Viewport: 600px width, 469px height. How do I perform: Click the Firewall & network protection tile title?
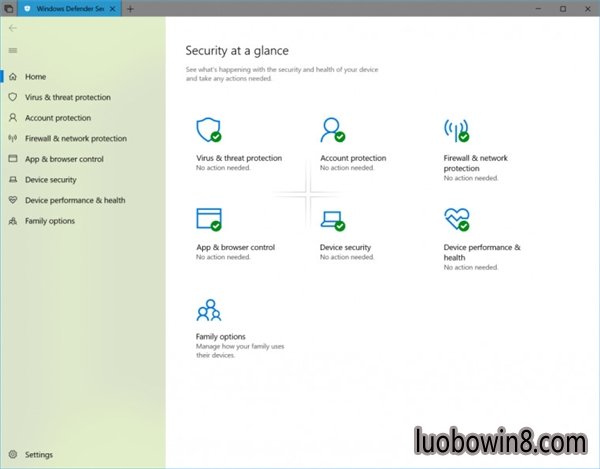pos(476,163)
